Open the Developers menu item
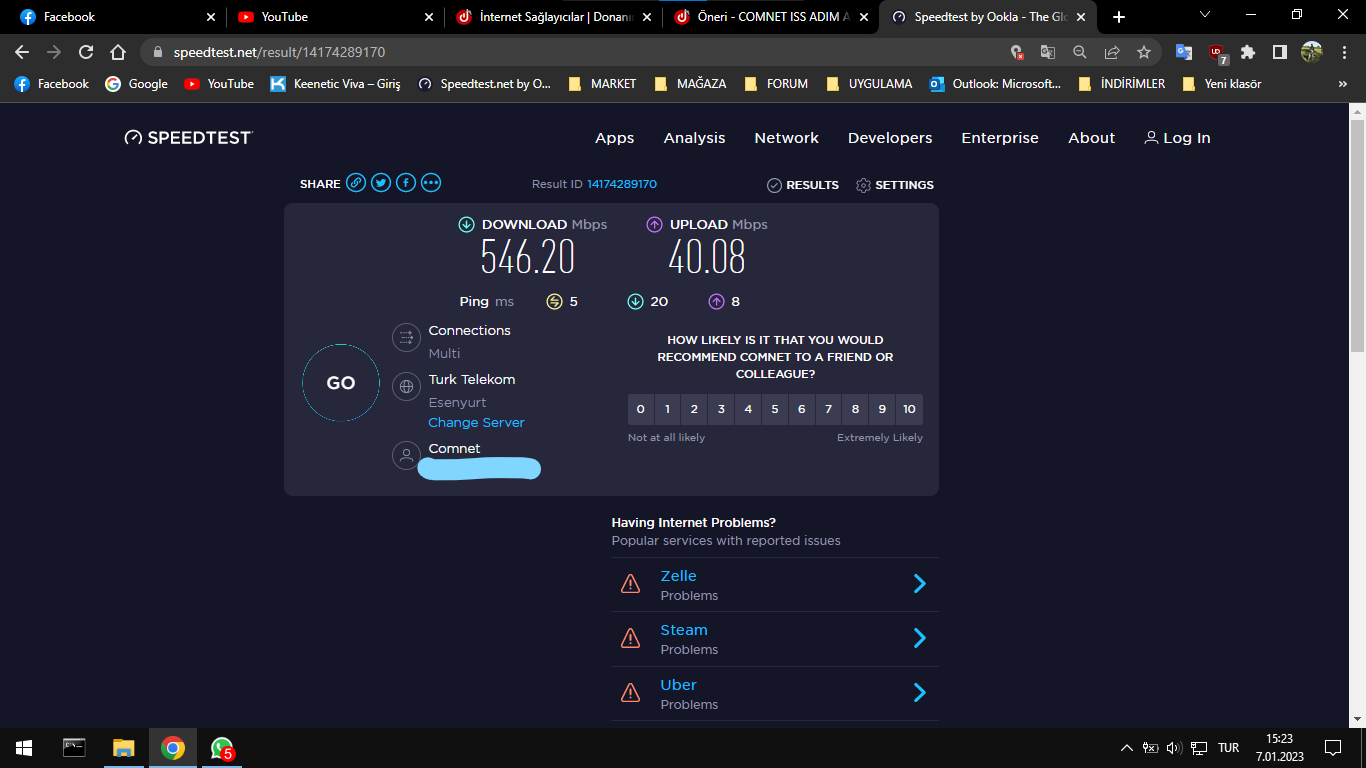Viewport: 1366px width, 768px height. 890,138
